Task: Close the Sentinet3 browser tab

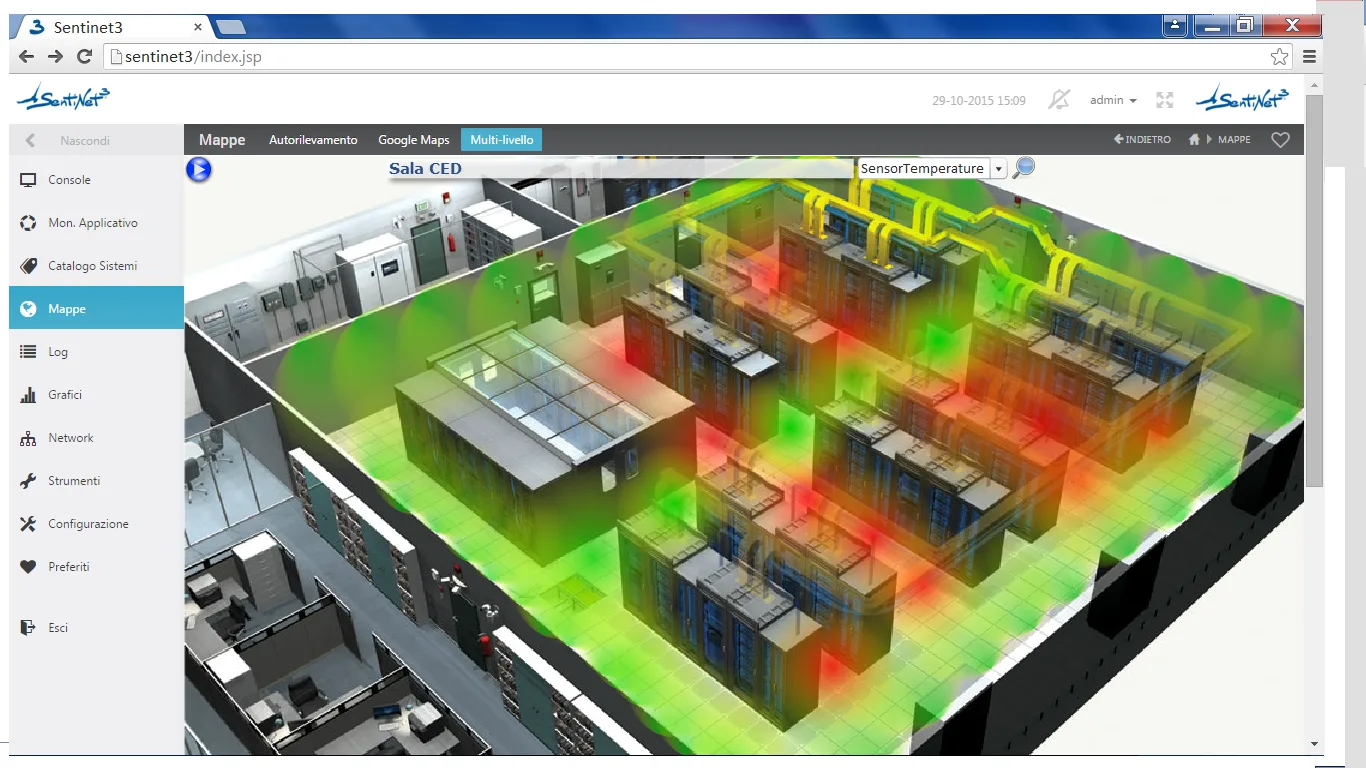Action: 198,28
